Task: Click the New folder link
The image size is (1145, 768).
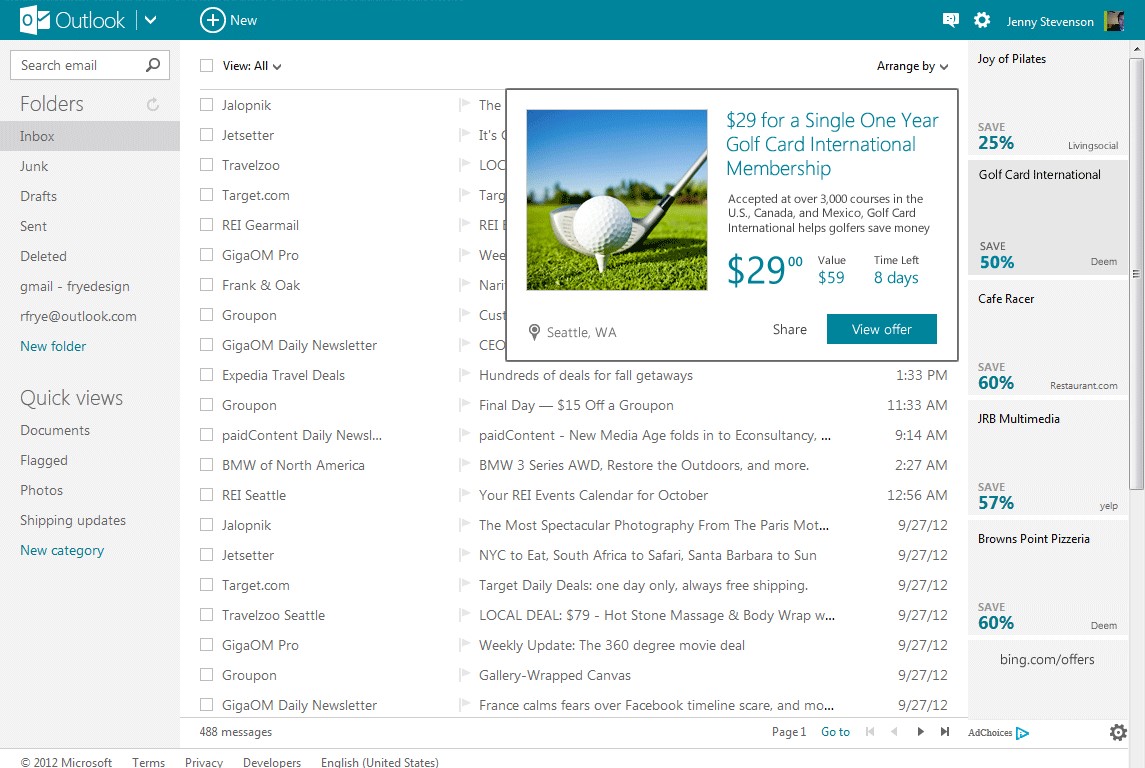Action: 53,346
